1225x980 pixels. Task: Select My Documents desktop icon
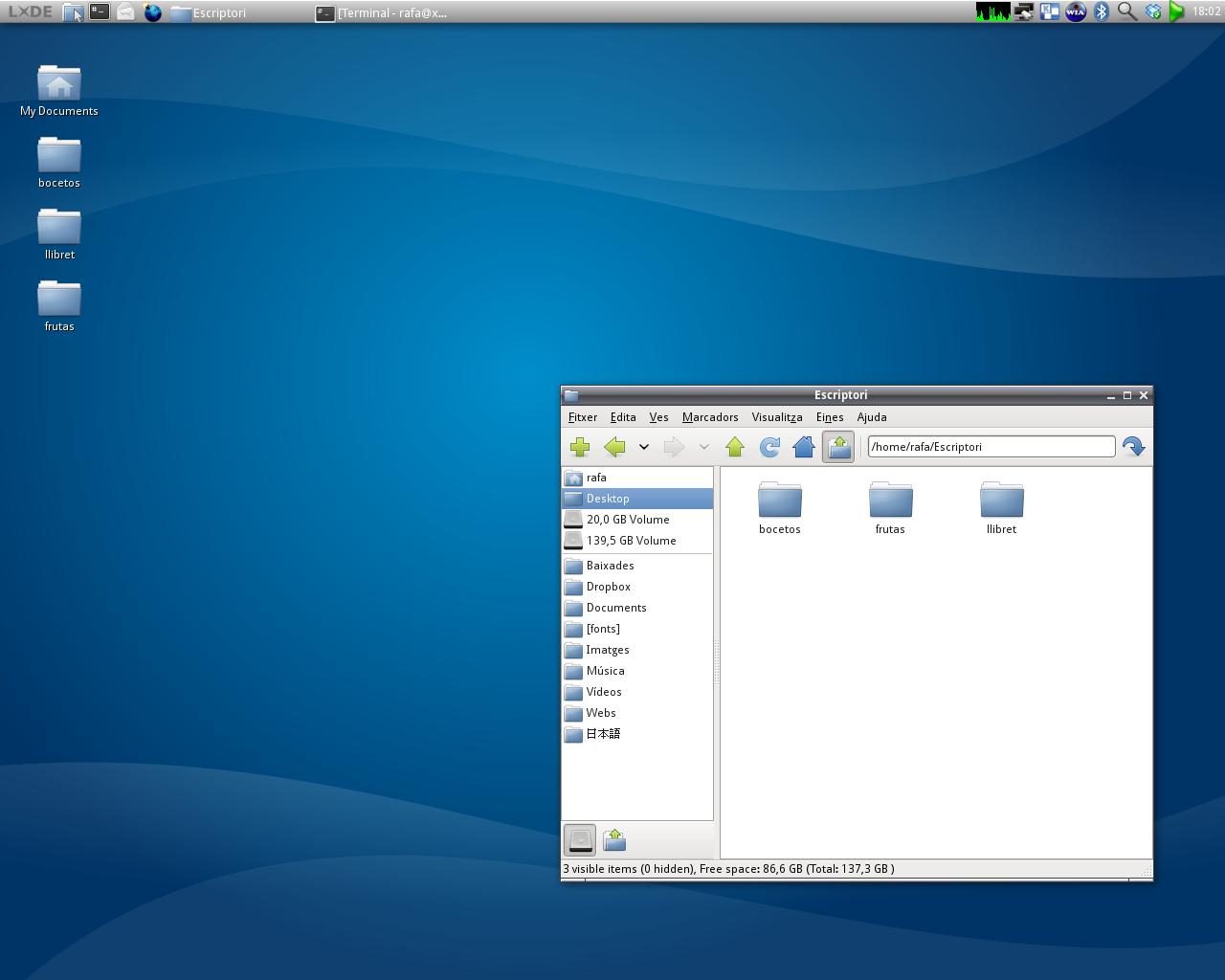(59, 91)
